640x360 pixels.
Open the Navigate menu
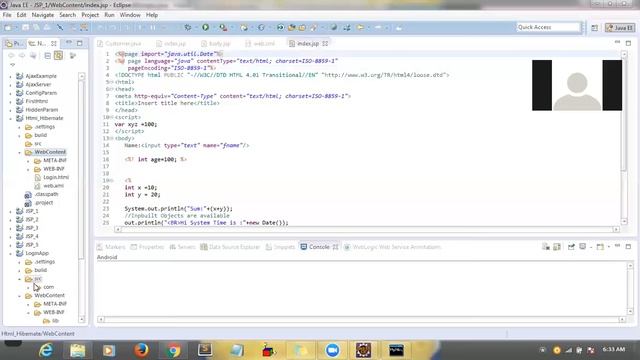point(43,15)
